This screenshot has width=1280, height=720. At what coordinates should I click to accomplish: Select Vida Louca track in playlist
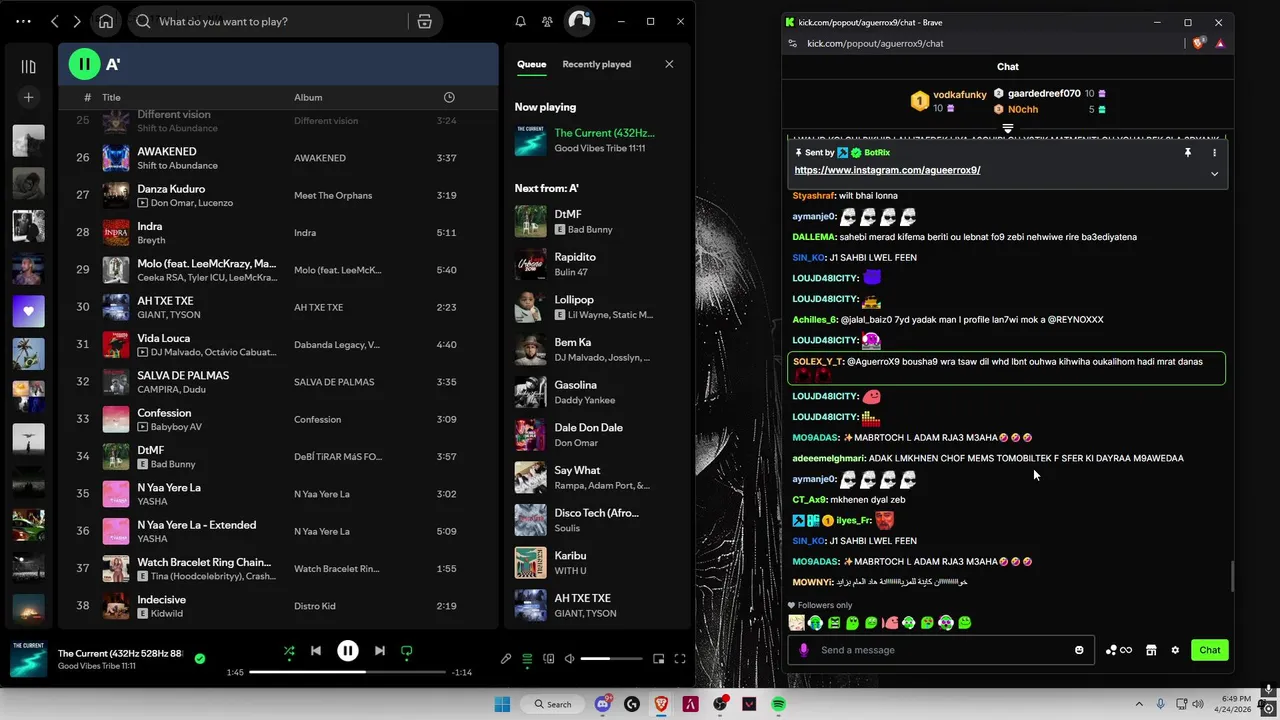[x=278, y=344]
